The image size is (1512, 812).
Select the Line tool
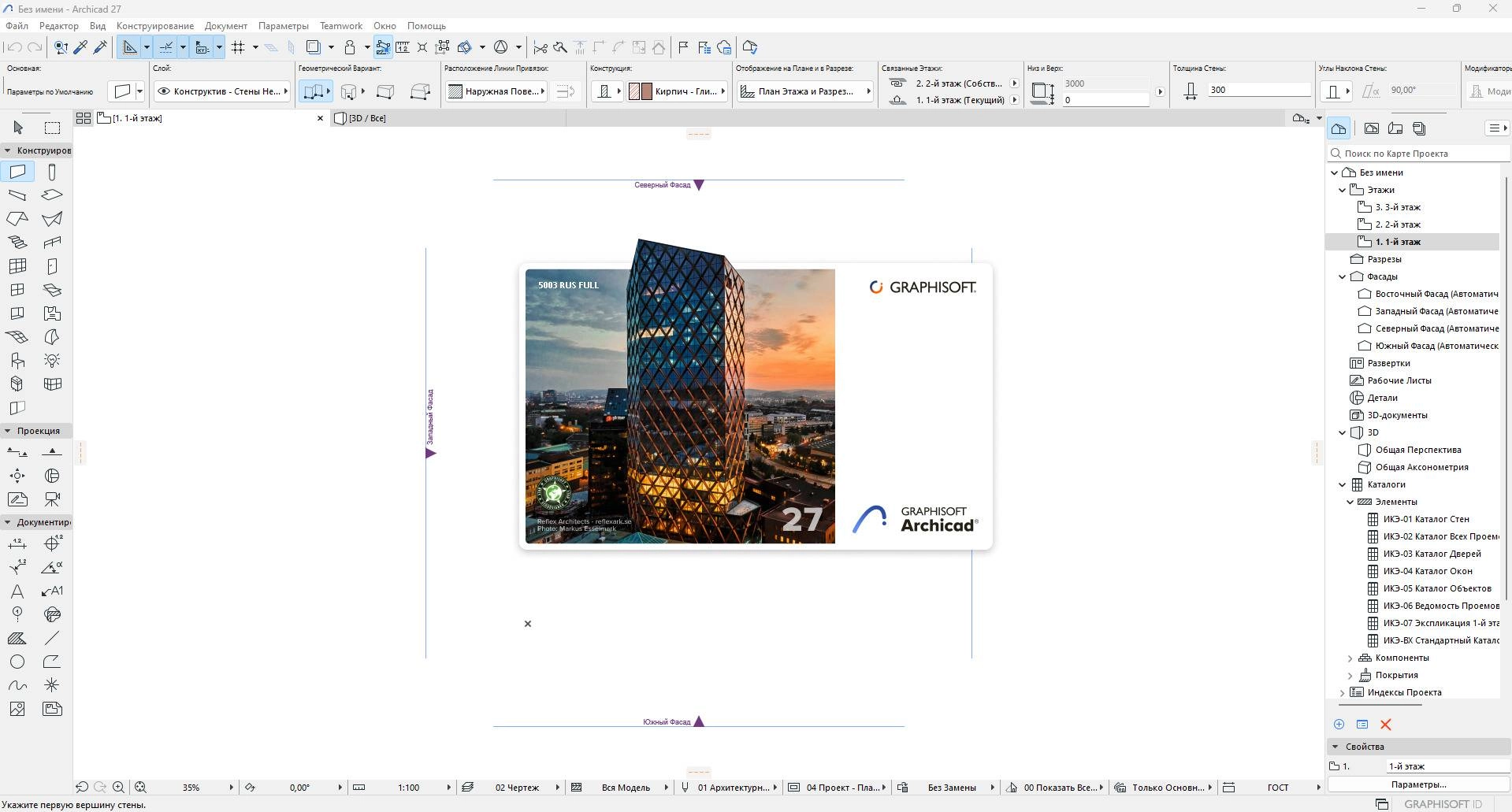point(52,638)
